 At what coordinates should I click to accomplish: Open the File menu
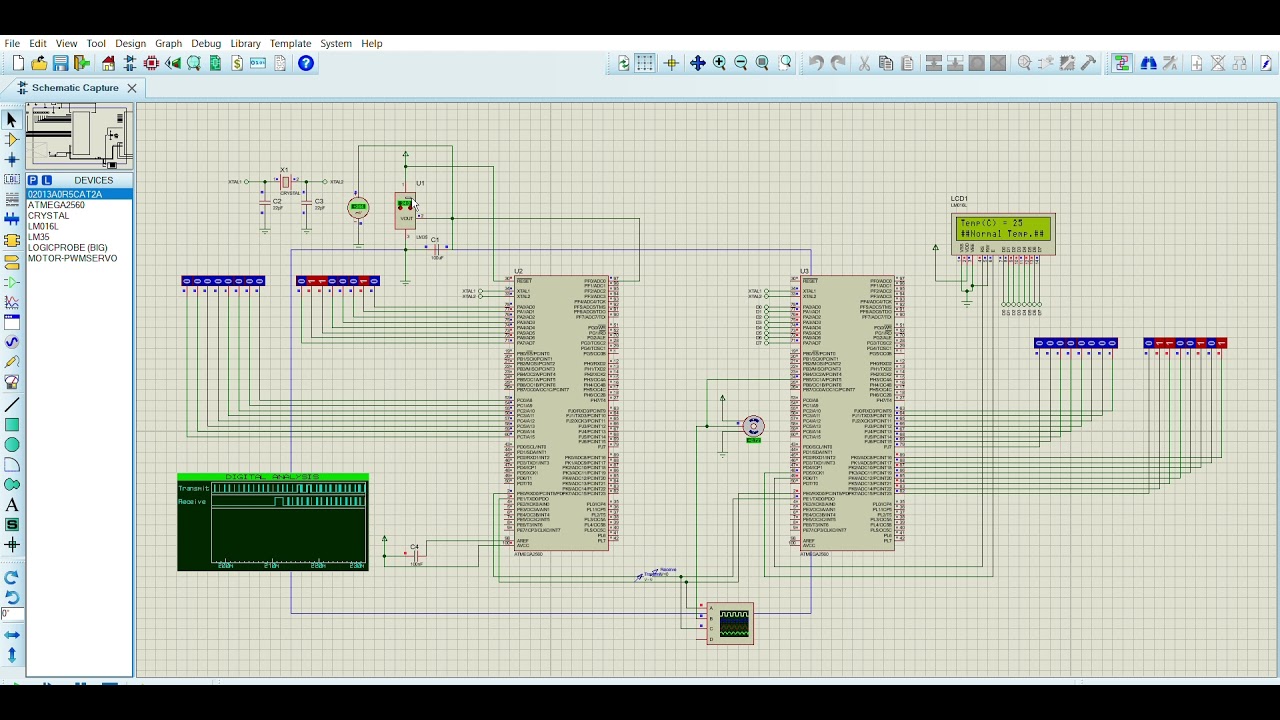12,43
